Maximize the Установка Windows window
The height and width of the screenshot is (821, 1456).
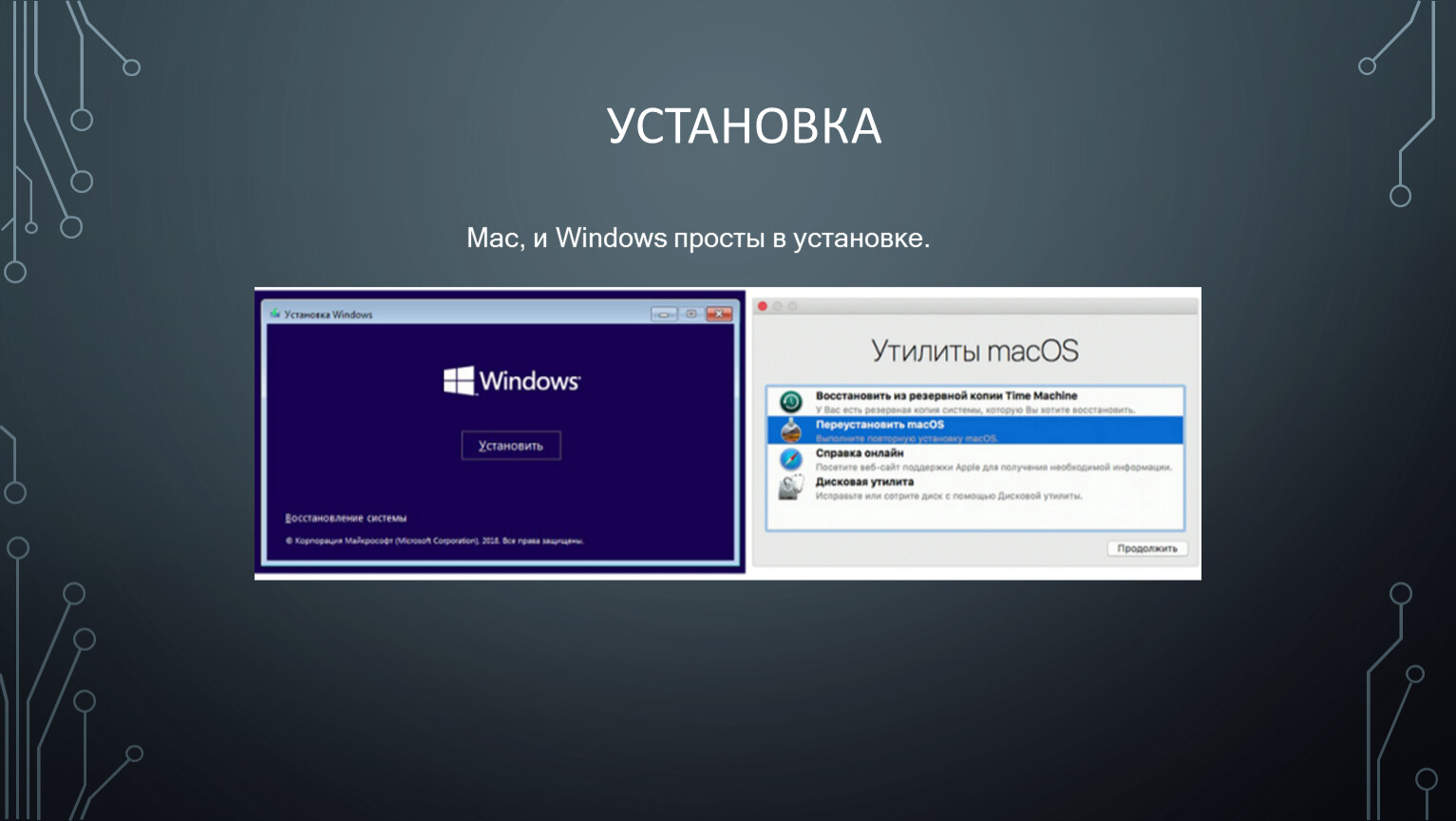click(x=690, y=314)
